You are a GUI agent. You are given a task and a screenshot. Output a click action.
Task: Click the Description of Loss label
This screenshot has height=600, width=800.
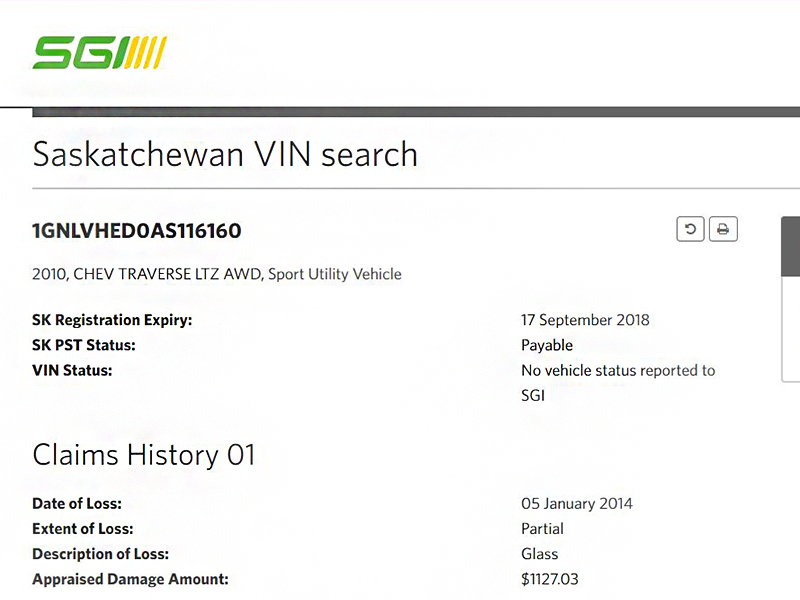[x=101, y=554]
